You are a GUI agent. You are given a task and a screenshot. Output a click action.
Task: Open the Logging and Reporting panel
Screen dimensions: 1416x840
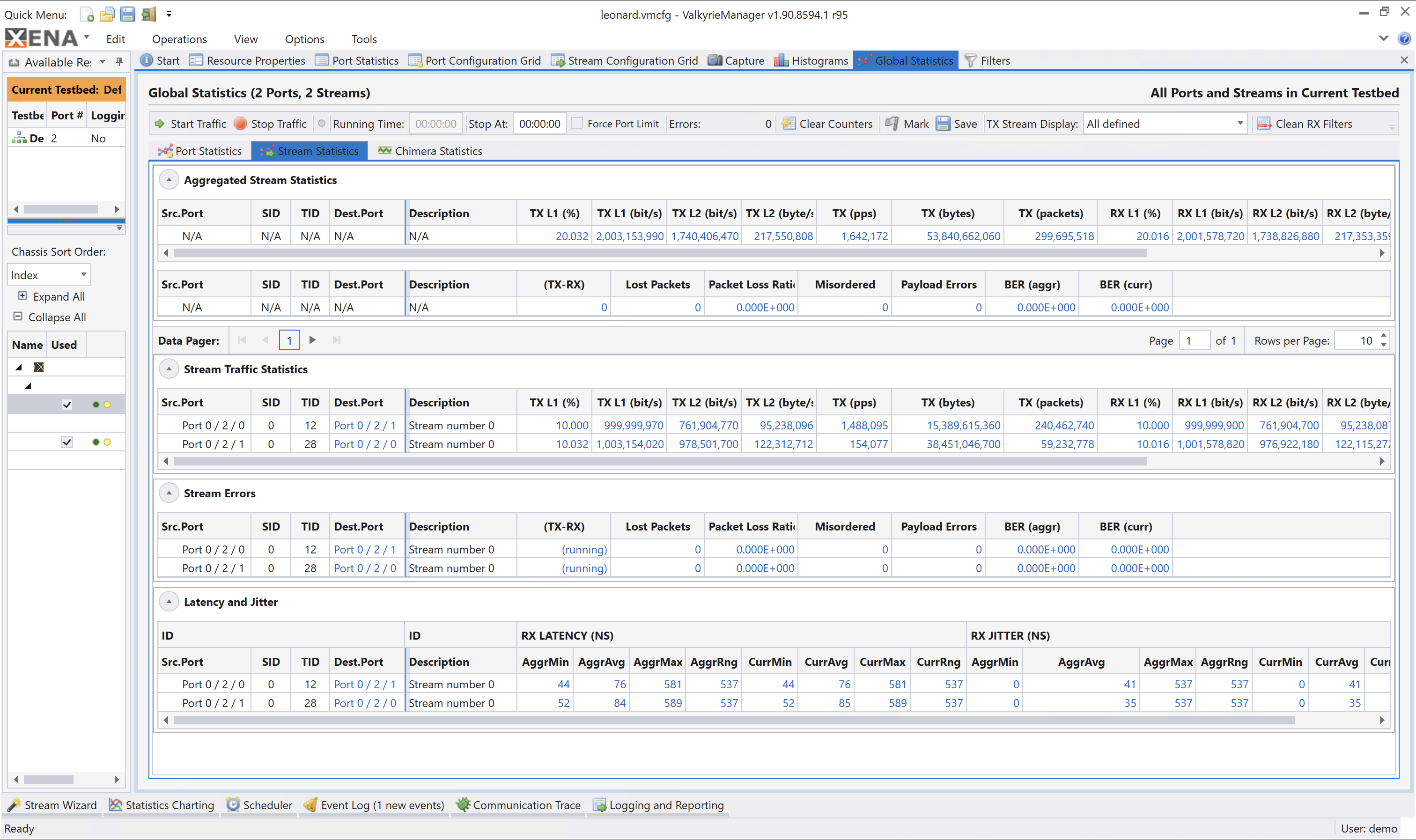[x=658, y=805]
